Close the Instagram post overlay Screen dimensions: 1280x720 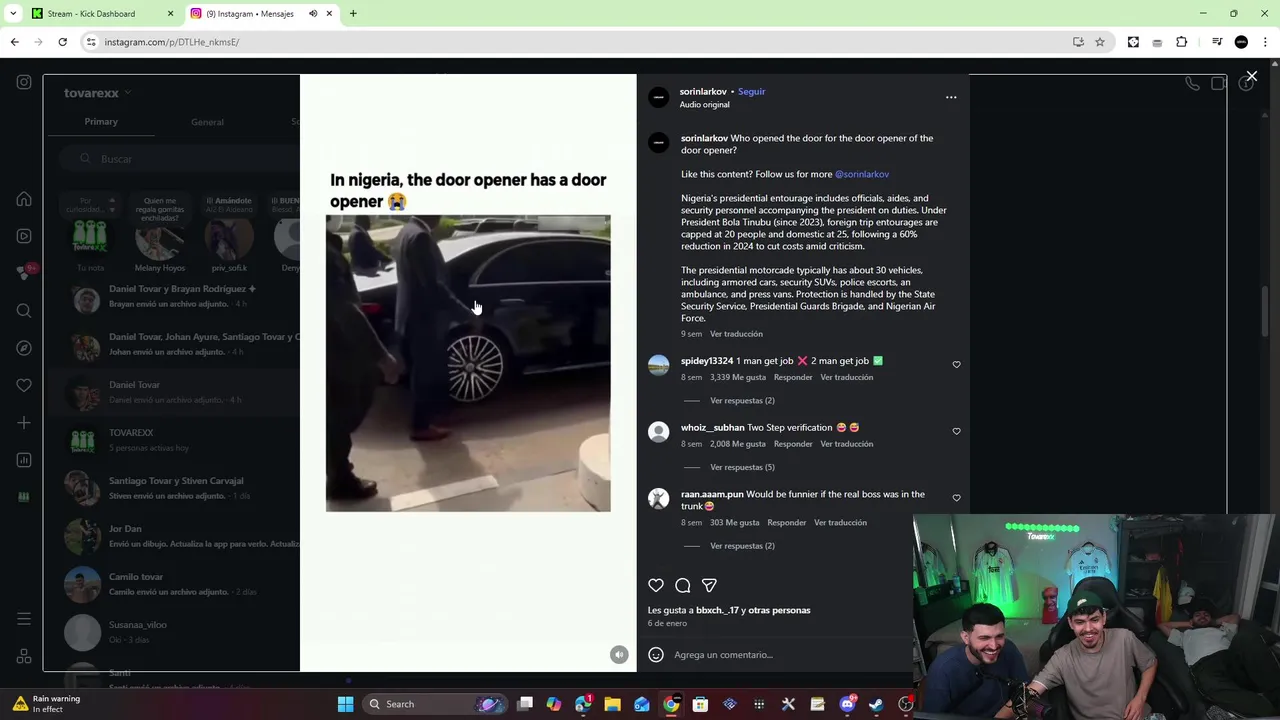[x=1251, y=76]
